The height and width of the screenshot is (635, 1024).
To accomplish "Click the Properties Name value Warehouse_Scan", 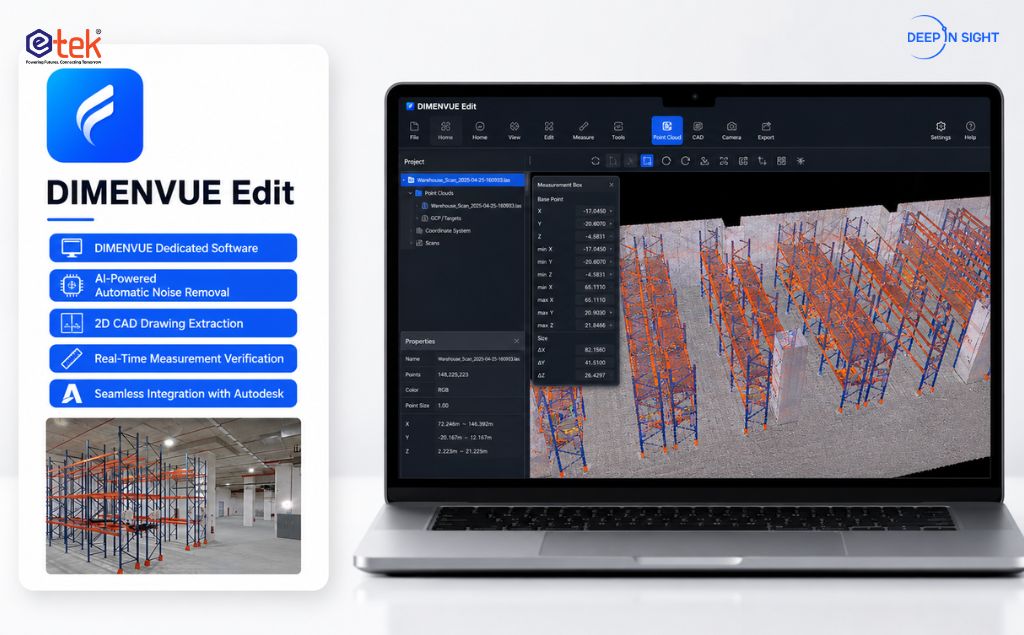I will click(x=478, y=359).
